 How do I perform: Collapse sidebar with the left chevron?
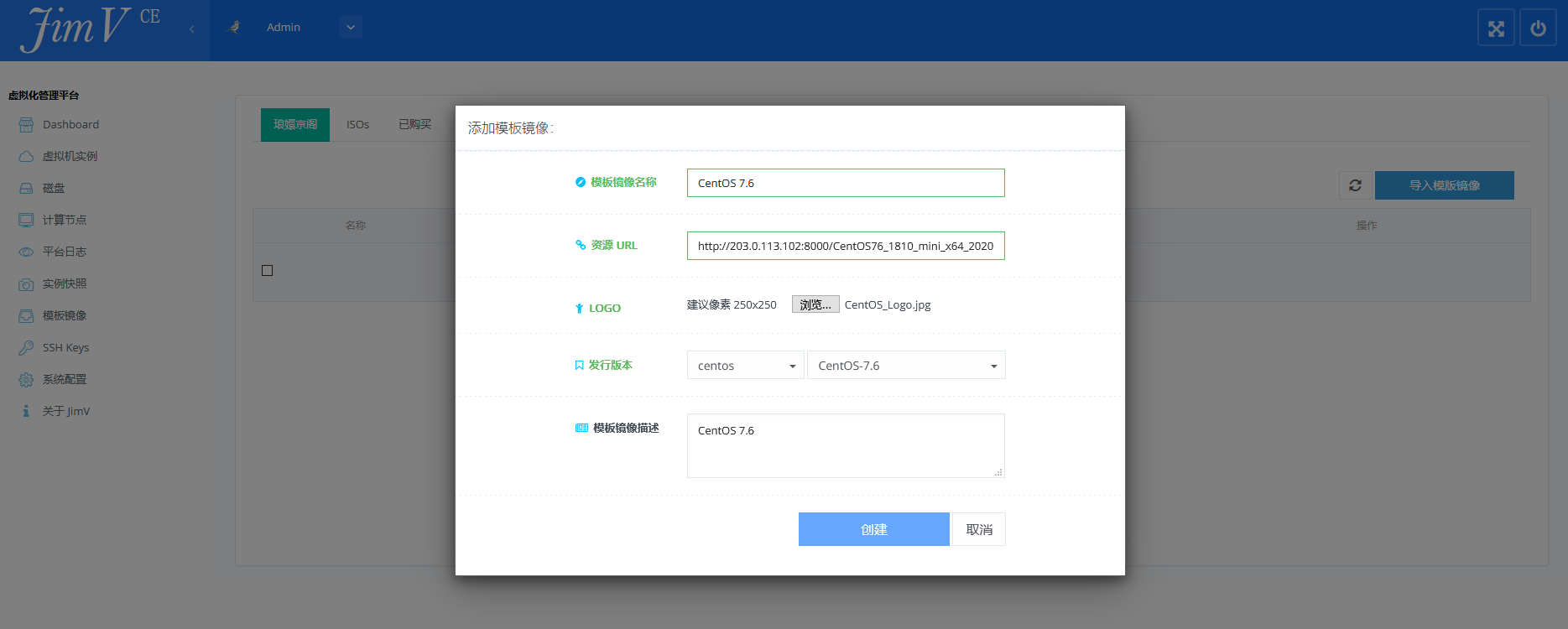191,29
